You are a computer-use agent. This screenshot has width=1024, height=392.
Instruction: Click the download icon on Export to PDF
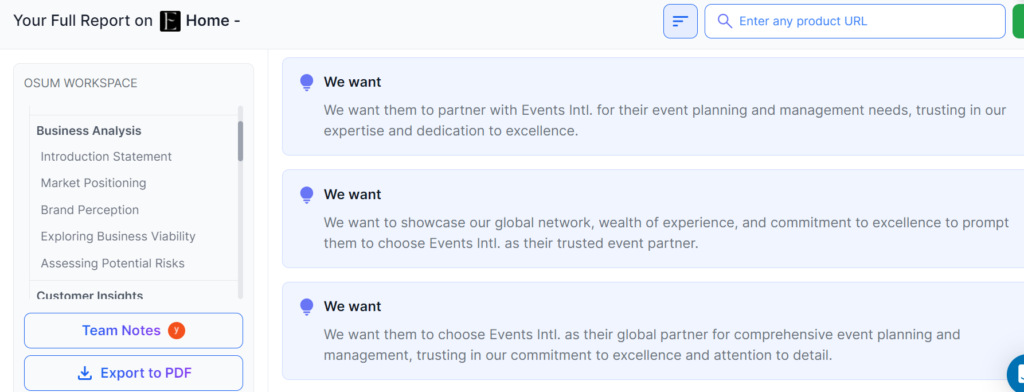[85, 373]
